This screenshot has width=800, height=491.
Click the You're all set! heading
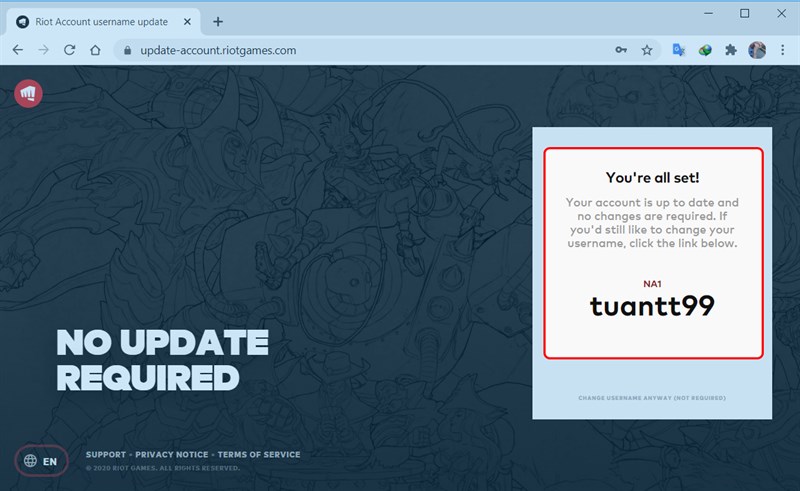652,178
